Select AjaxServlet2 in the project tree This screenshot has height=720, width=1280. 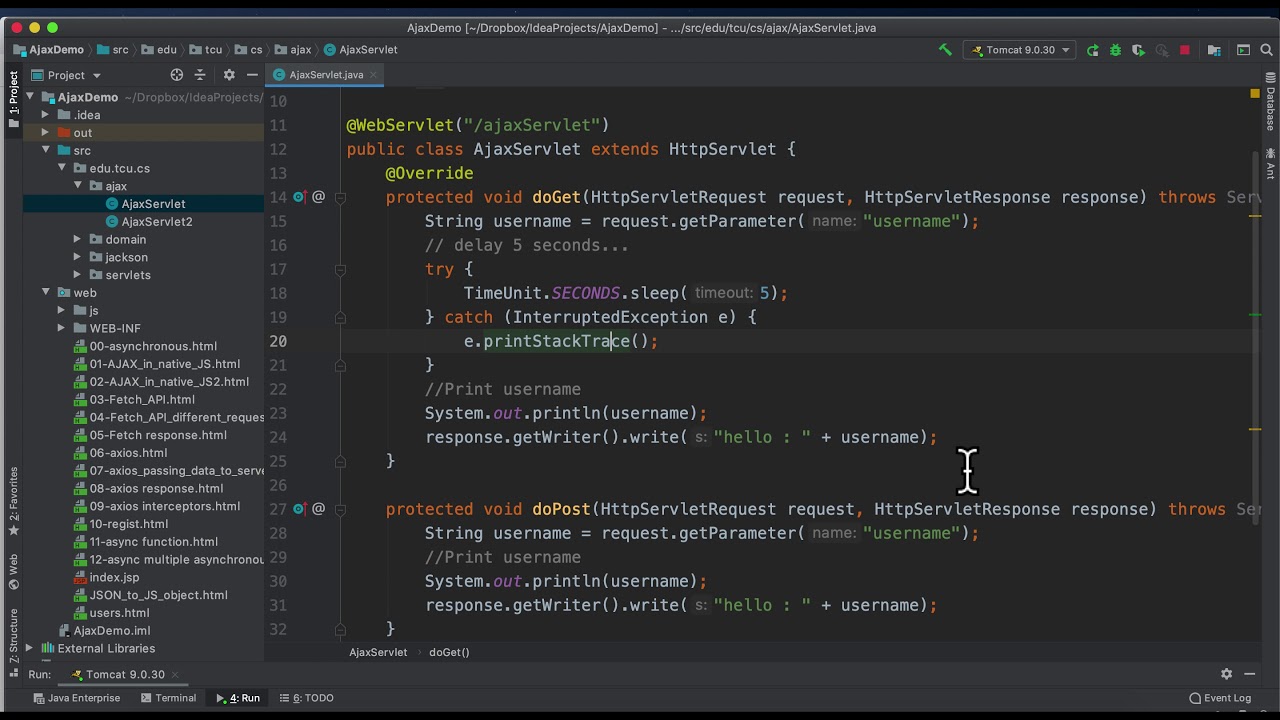point(149,221)
